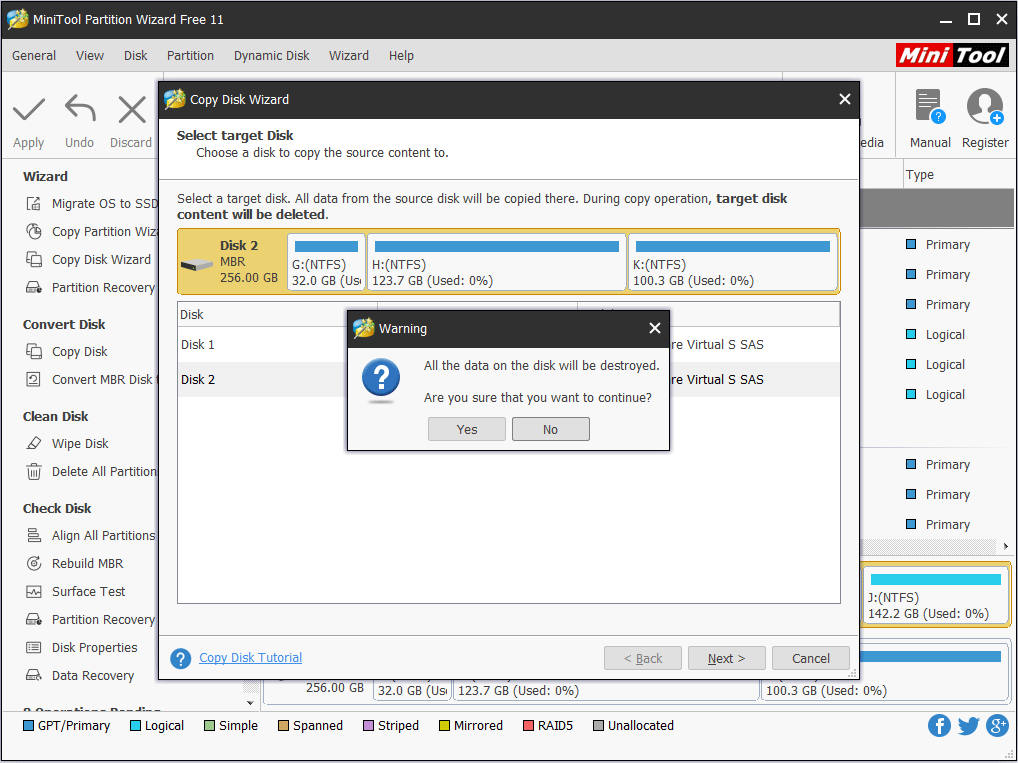Choose Convert MBR Disk sidebar item

click(92, 380)
